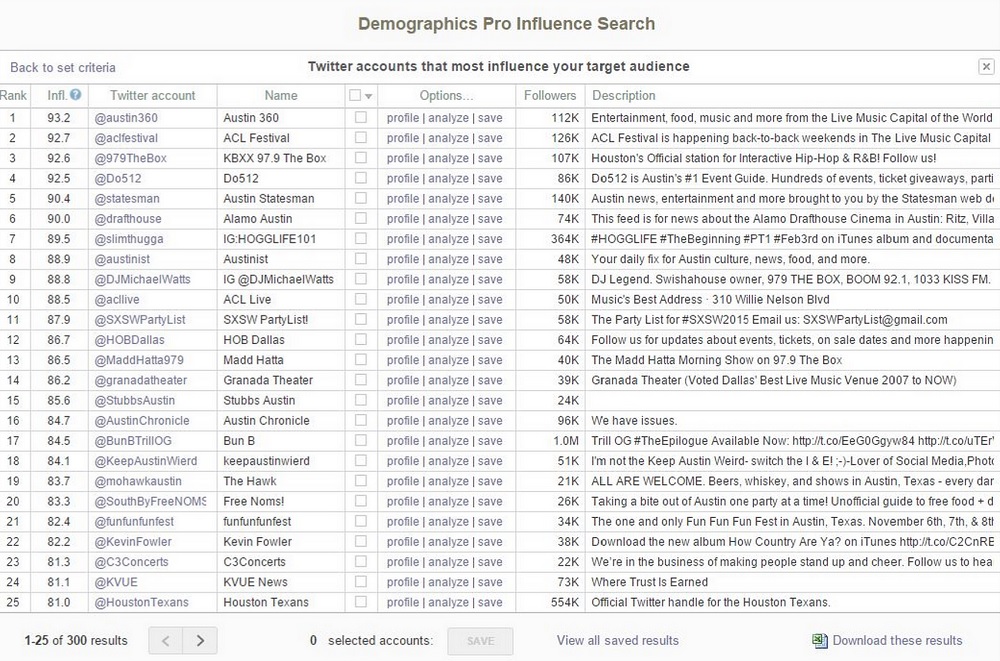Sort by the Rank column header

click(x=13, y=96)
